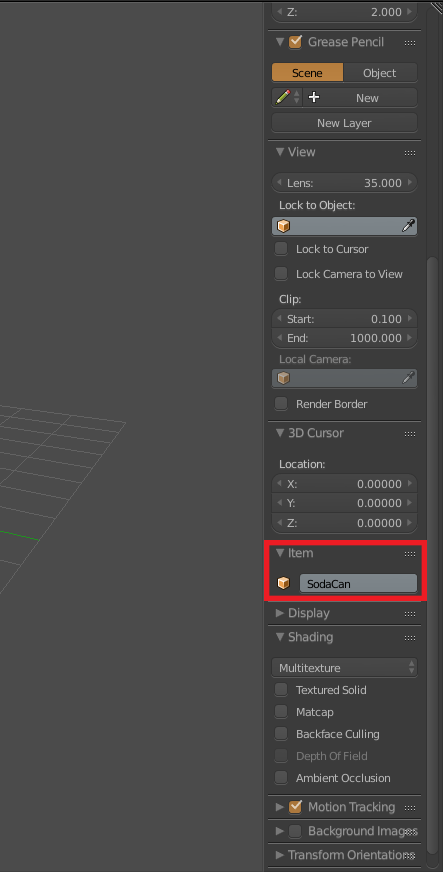Click the View panel drag grip

pos(410,152)
